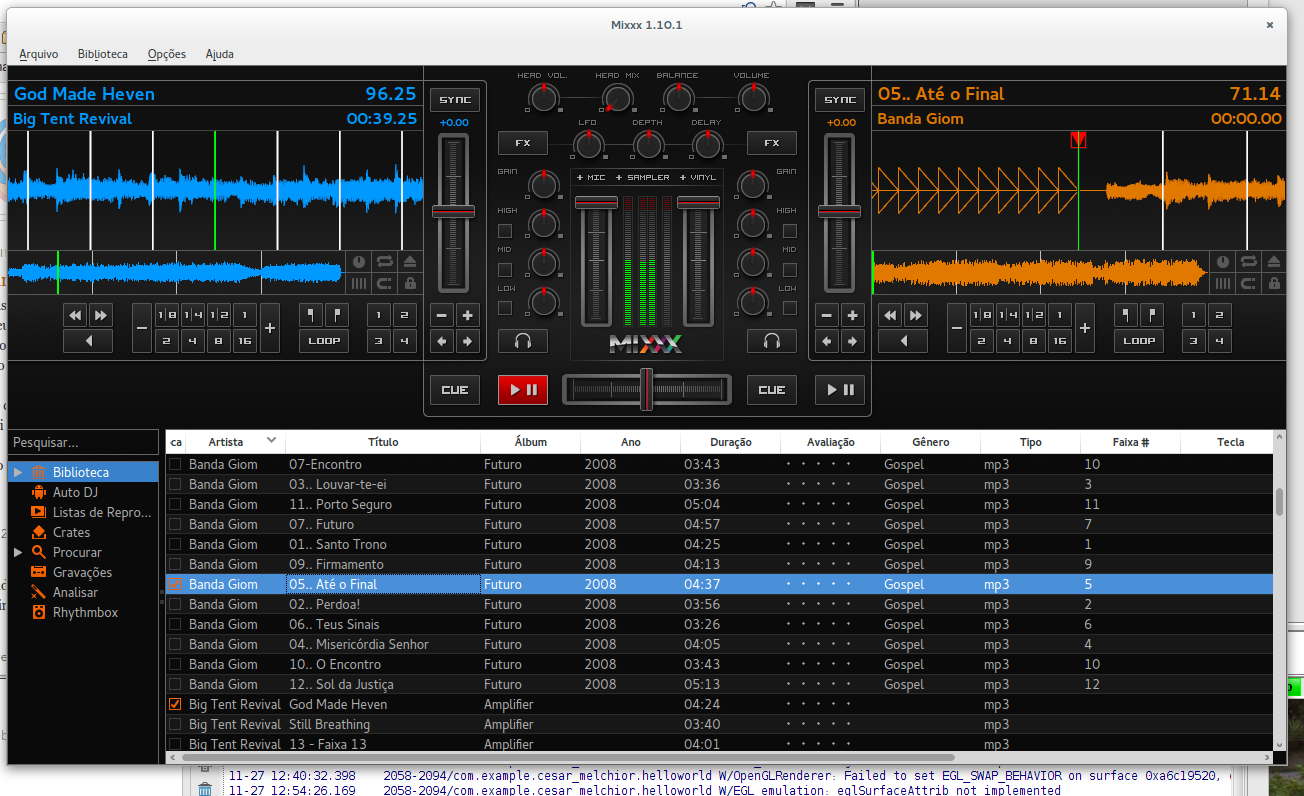The width and height of the screenshot is (1304, 796).
Task: Click the crossfader slider
Action: coord(647,388)
